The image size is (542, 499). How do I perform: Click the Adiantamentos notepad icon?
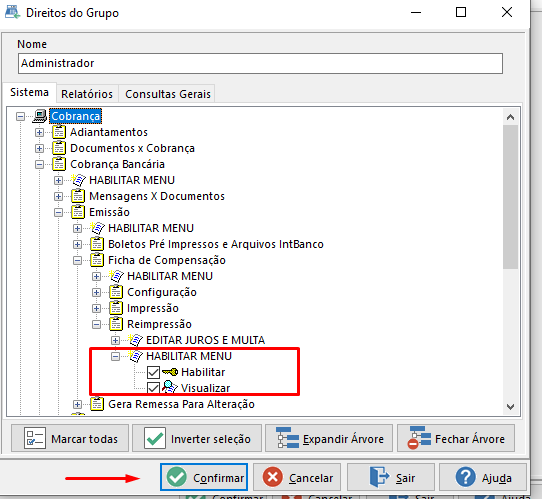pos(59,132)
